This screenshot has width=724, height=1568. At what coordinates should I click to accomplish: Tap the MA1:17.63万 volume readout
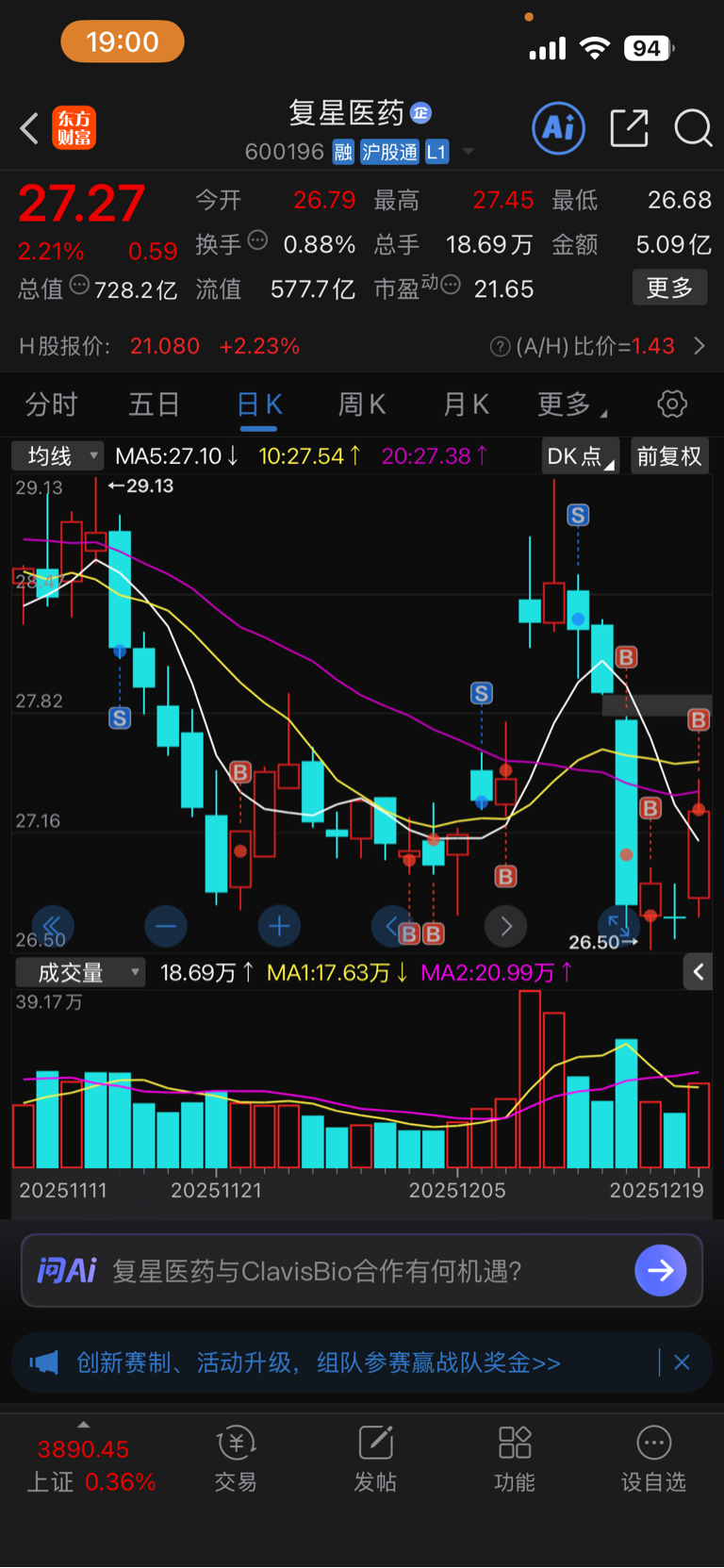(x=337, y=972)
